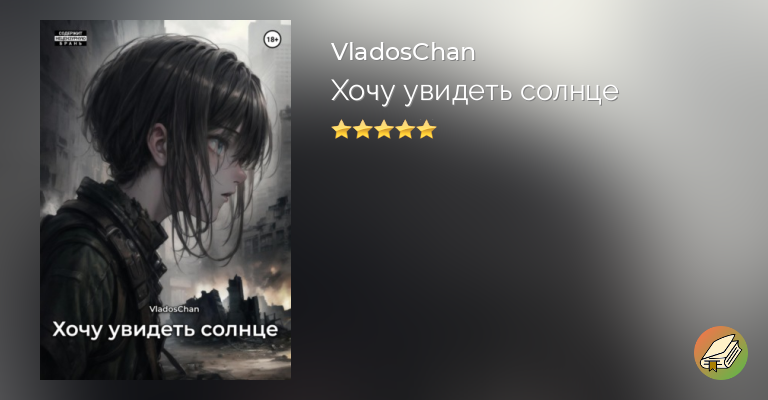The height and width of the screenshot is (400, 768).
Task: Open the "Хочу увидеть солнце" title heading
Action: coord(475,92)
